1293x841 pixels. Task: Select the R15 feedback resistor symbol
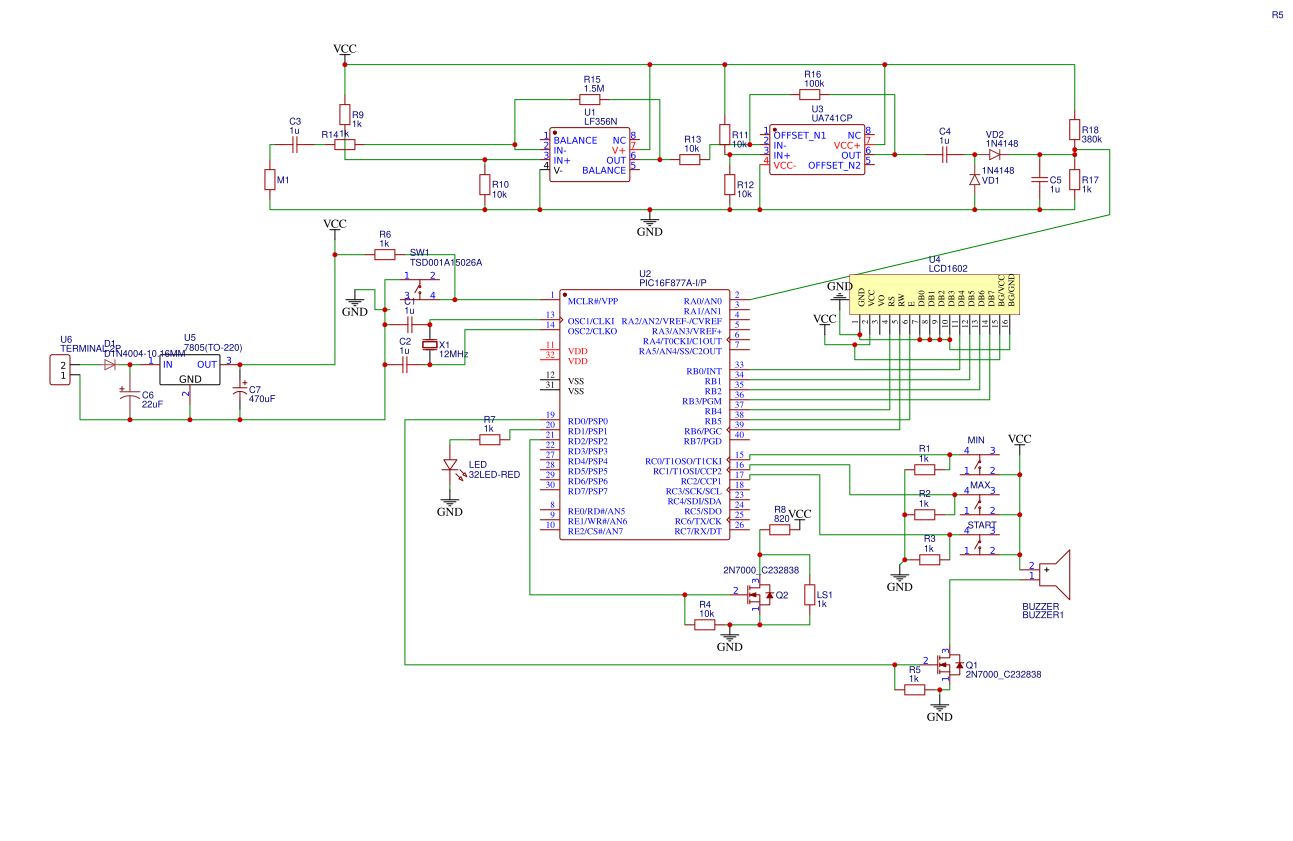coord(590,100)
